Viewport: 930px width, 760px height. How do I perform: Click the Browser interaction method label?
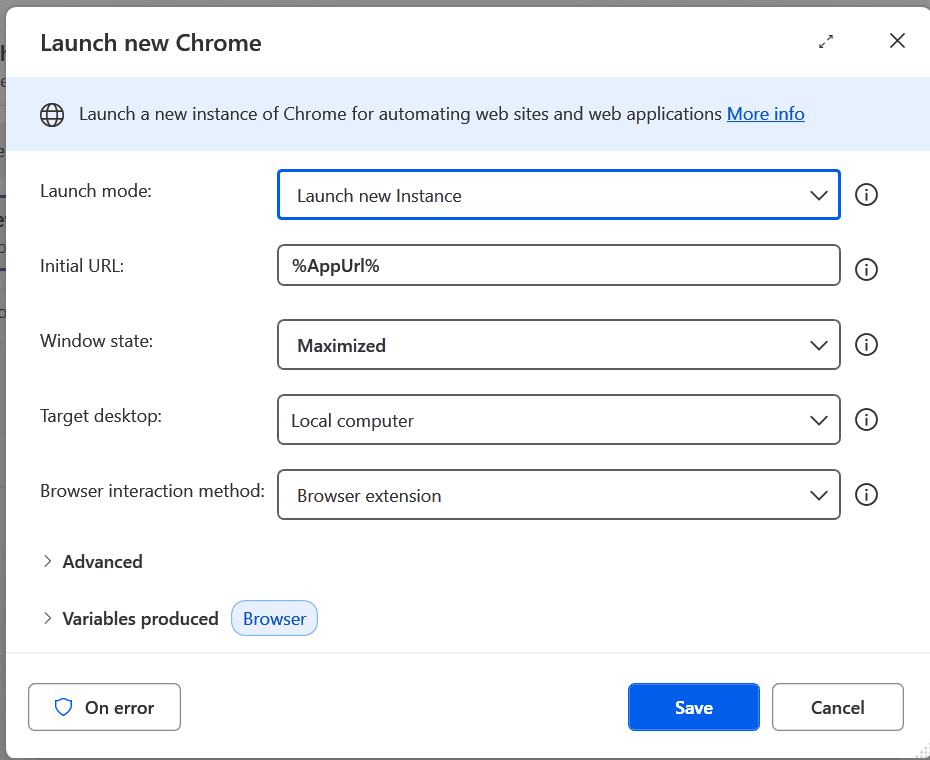152,491
